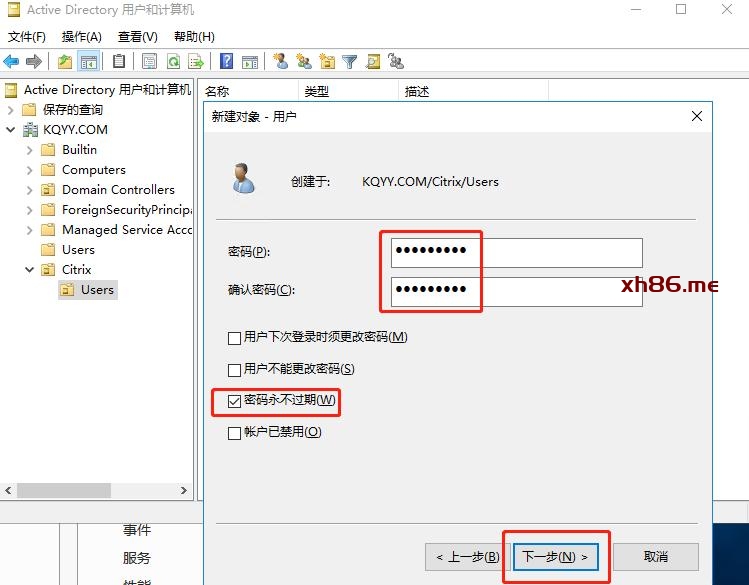Click the Export list toolbar icon
Image resolution: width=749 pixels, height=585 pixels.
[196, 62]
